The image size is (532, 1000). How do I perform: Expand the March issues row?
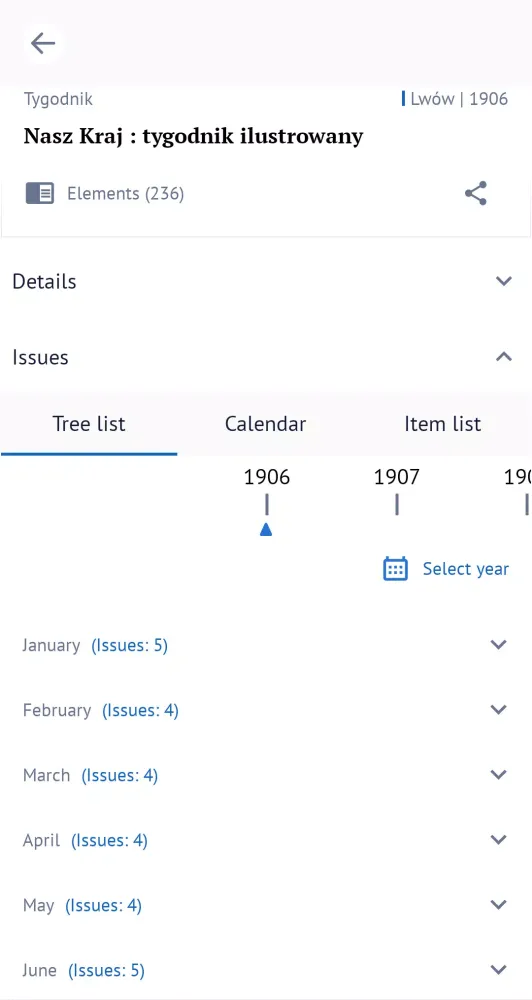pyautogui.click(x=266, y=776)
